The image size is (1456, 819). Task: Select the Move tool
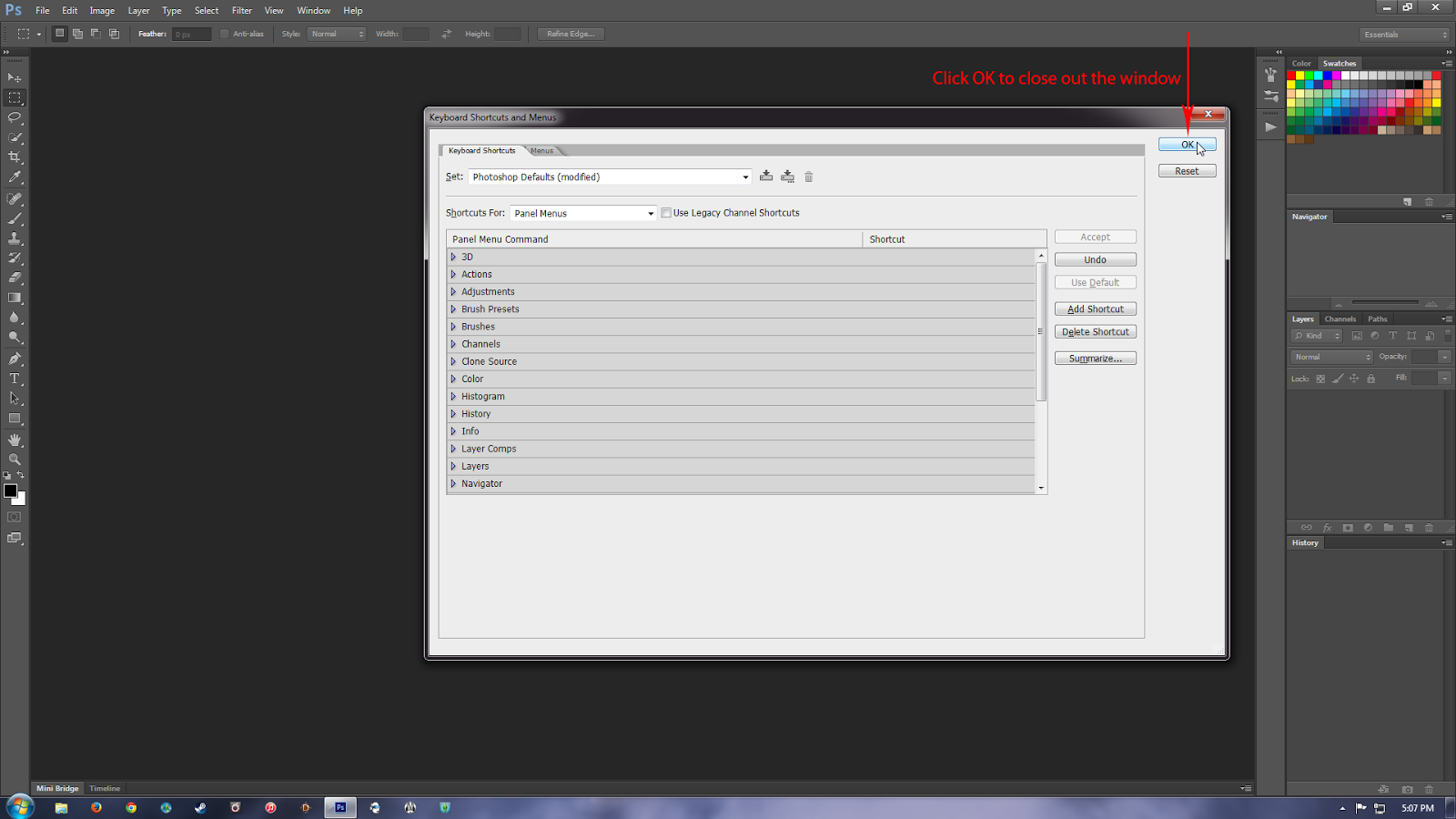(x=15, y=78)
